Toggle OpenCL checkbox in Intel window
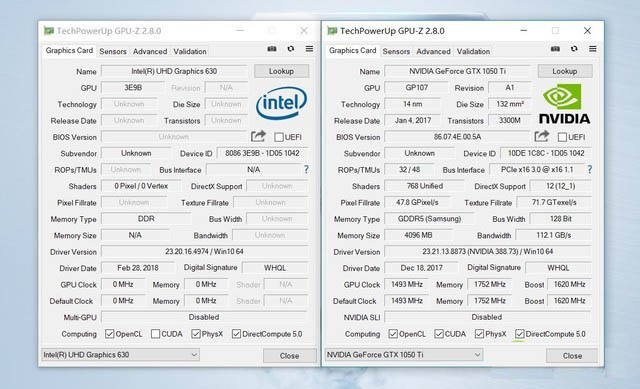The height and width of the screenshot is (389, 640). coord(109,334)
